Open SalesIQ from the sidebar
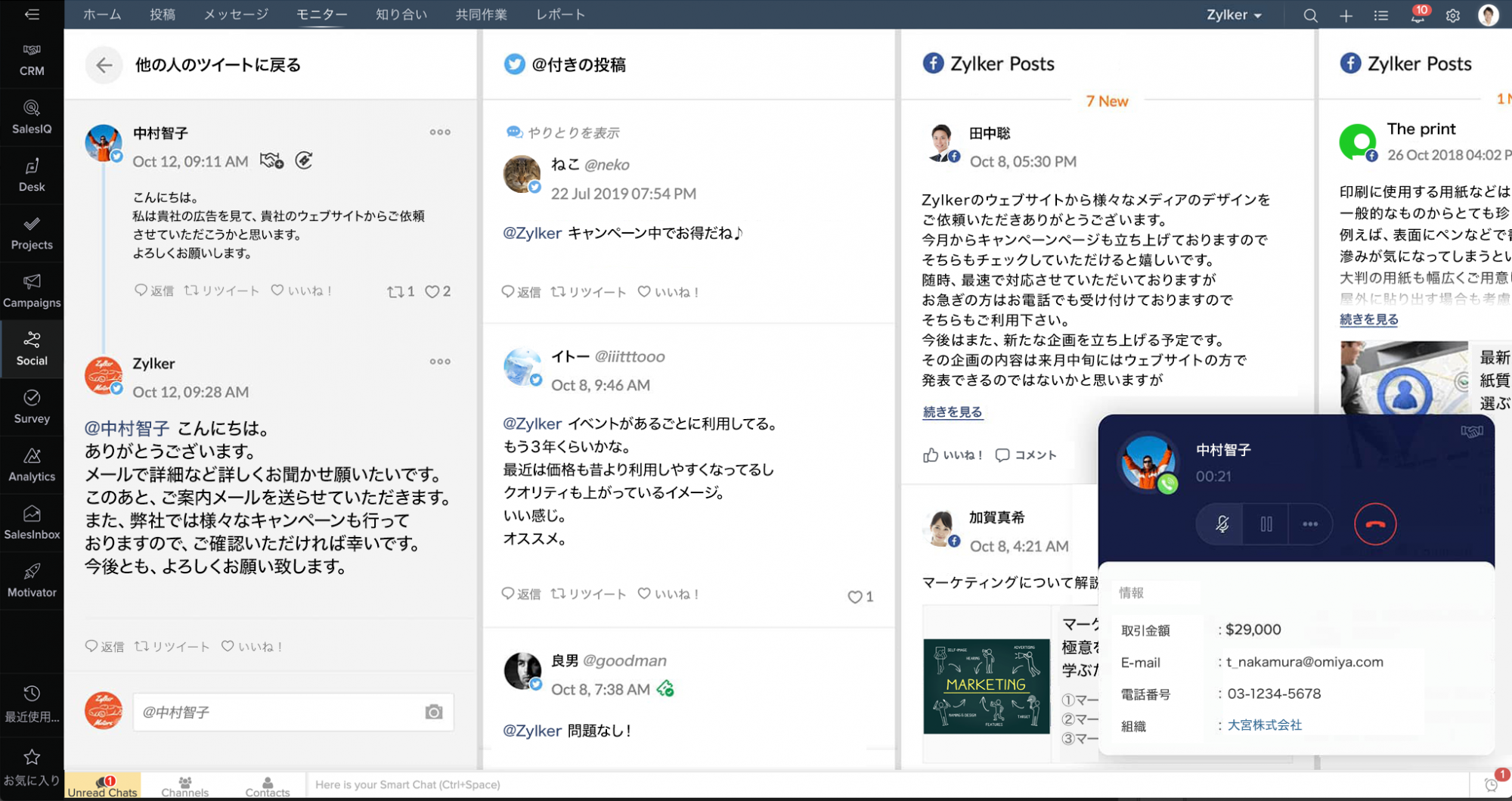 coord(32,118)
